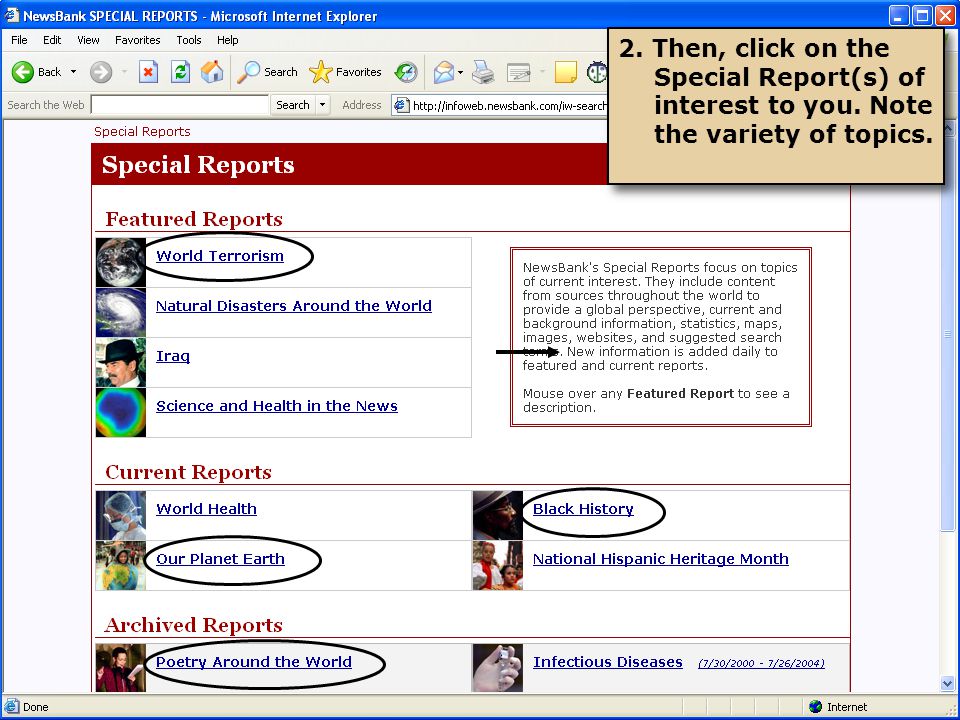Open the History clock icon
This screenshot has width=960, height=720.
tap(405, 72)
